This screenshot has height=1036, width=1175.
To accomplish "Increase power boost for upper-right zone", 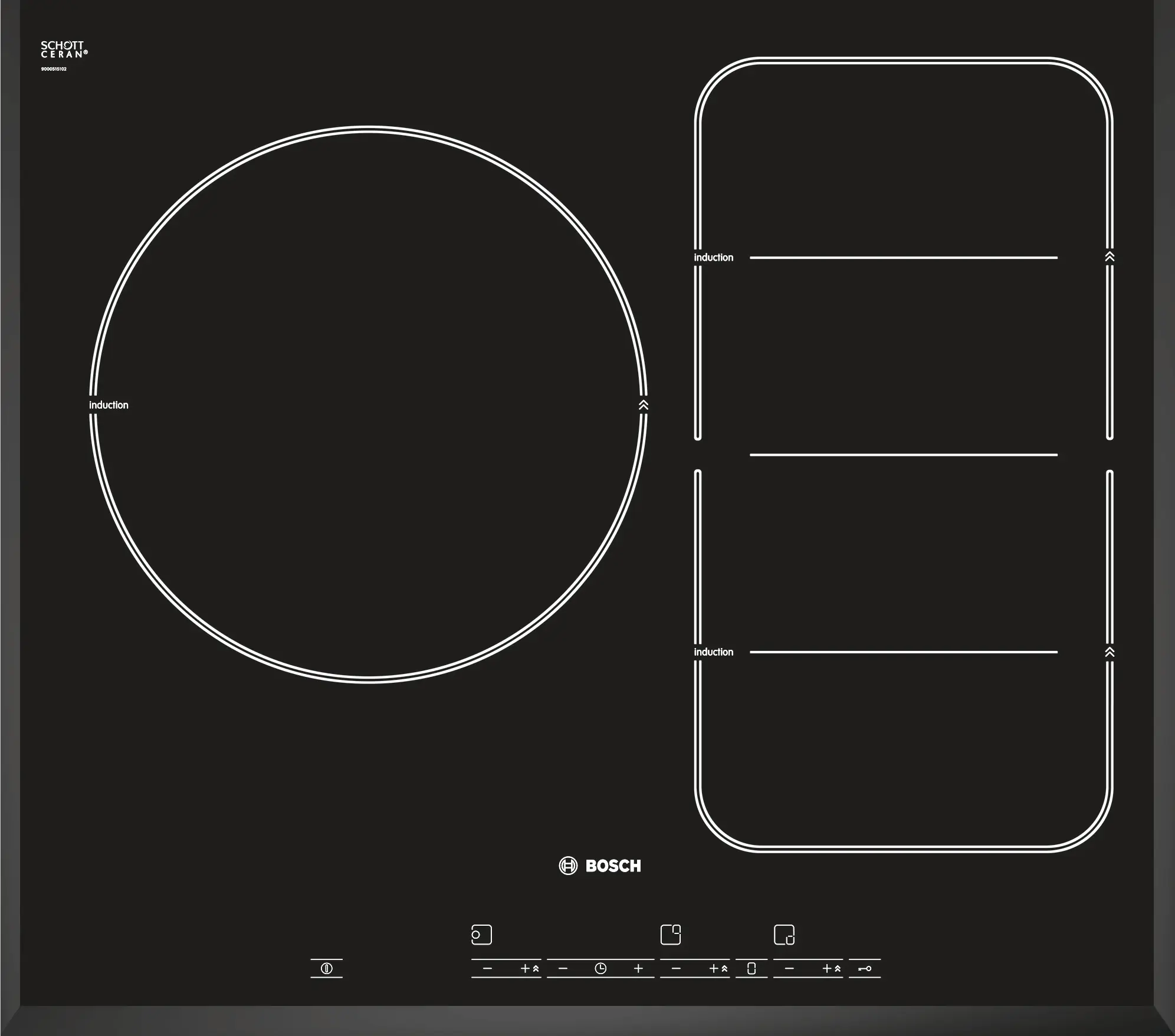I will pyautogui.click(x=718, y=968).
